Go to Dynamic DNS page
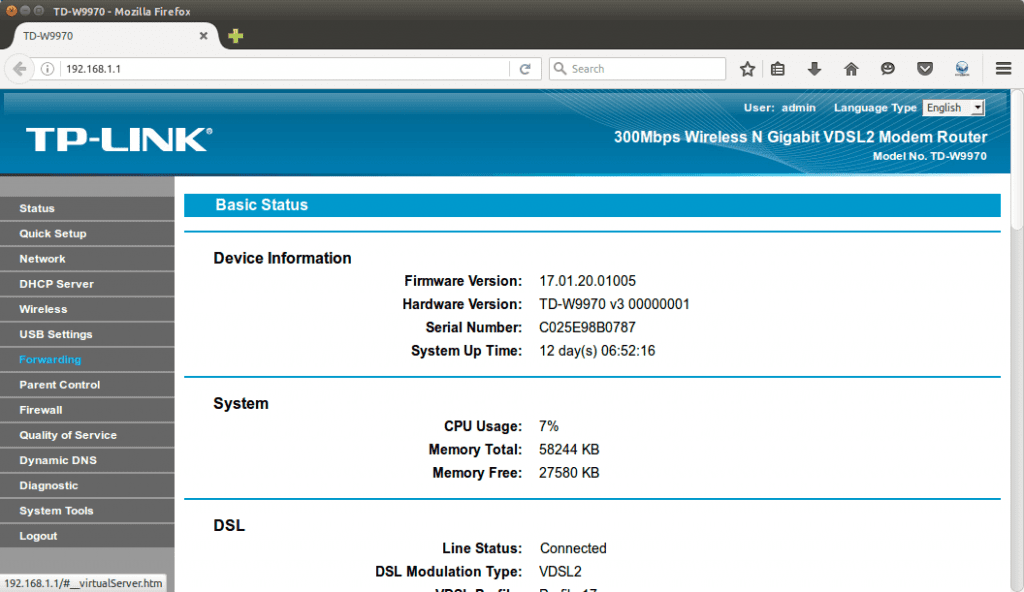The width and height of the screenshot is (1024, 592). pyautogui.click(x=87, y=460)
